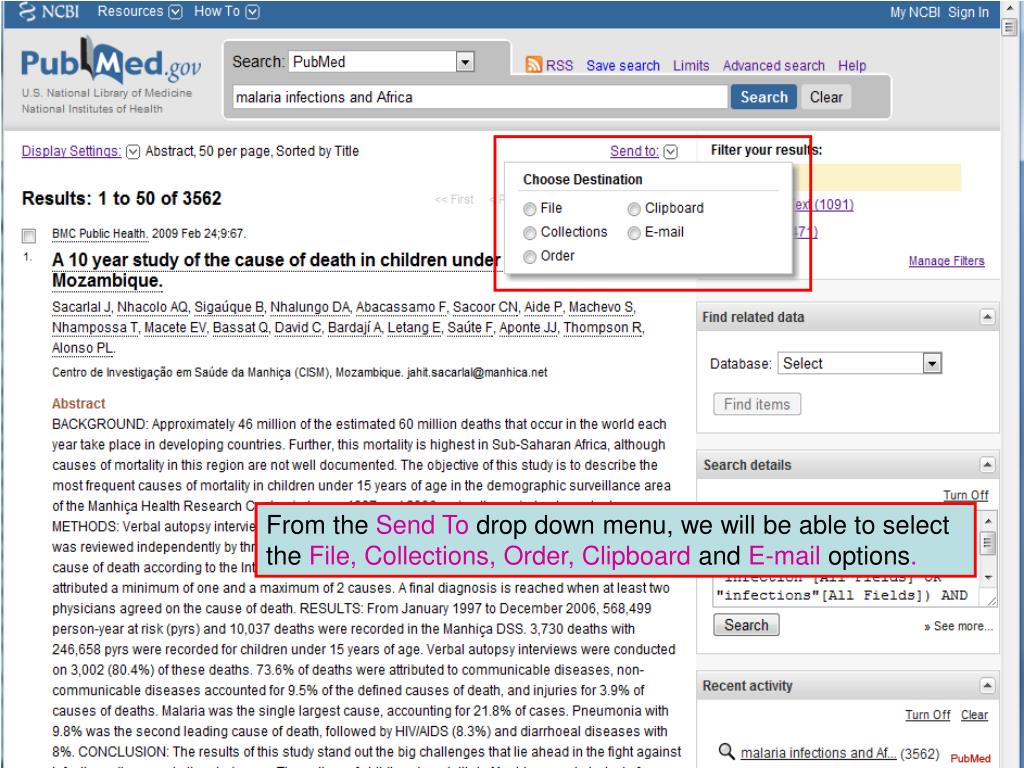This screenshot has width=1024, height=768.
Task: Open the Database Select dropdown
Action: [859, 363]
